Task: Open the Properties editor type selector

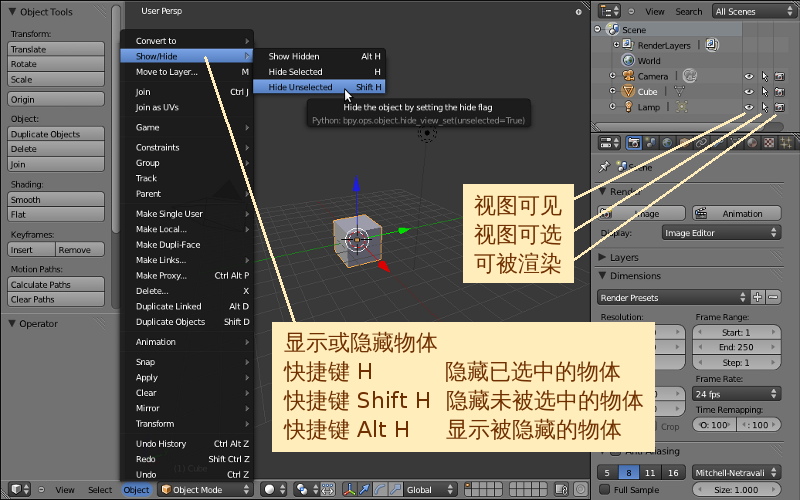Action: [610, 143]
